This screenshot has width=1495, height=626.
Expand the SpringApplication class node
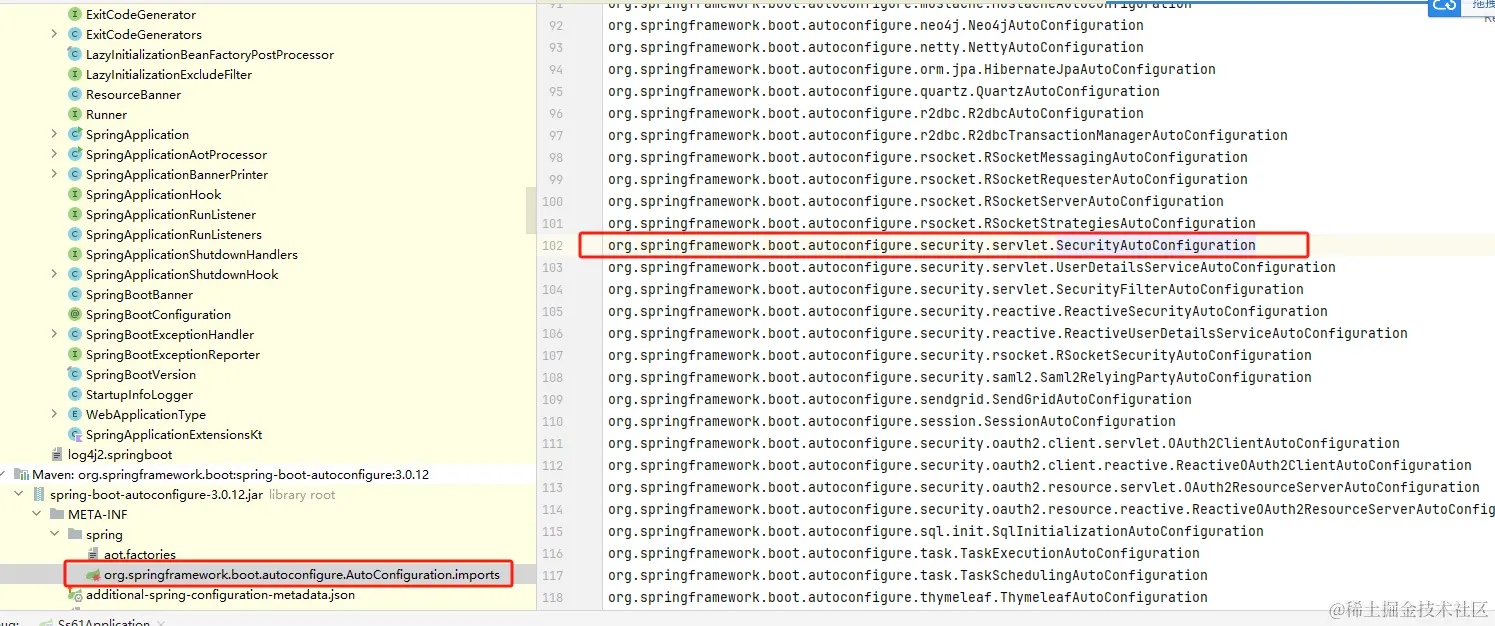pos(54,135)
